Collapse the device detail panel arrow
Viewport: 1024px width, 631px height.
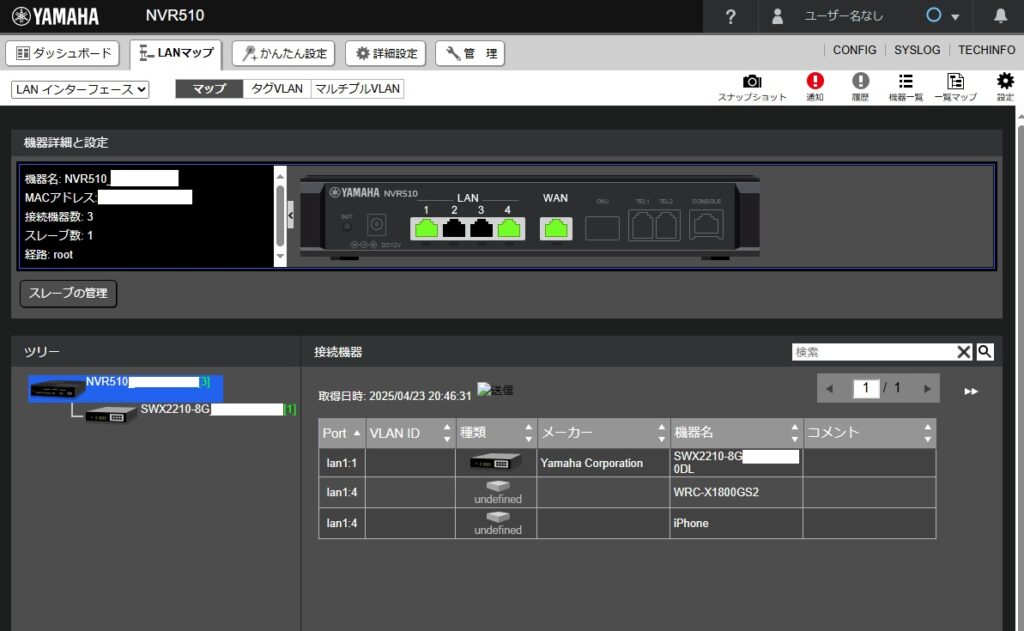pos(290,215)
